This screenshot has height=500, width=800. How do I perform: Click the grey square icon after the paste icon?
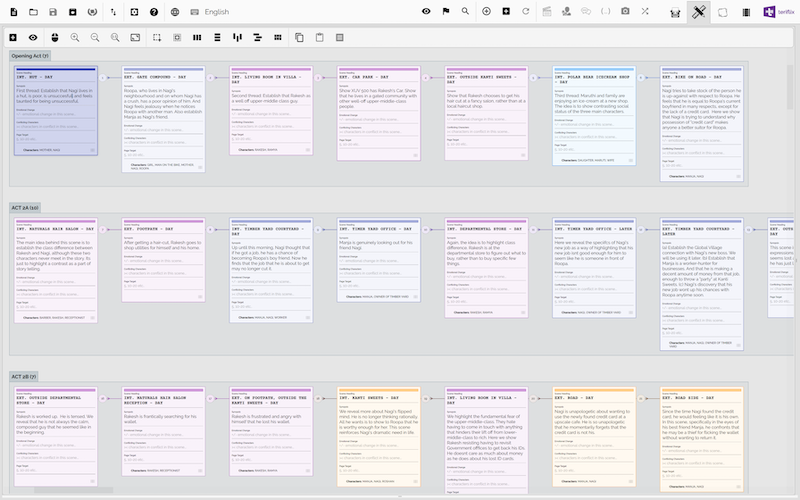click(340, 37)
